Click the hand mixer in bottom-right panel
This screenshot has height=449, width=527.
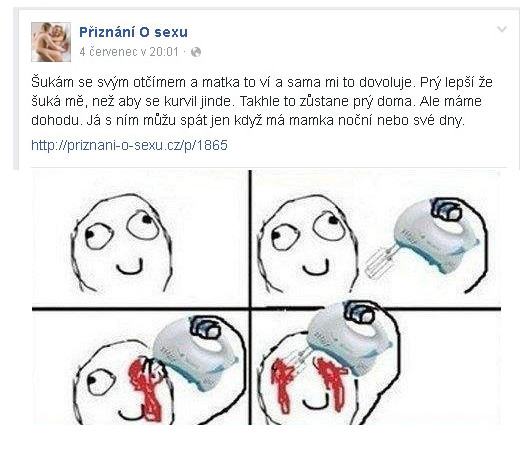pos(350,338)
